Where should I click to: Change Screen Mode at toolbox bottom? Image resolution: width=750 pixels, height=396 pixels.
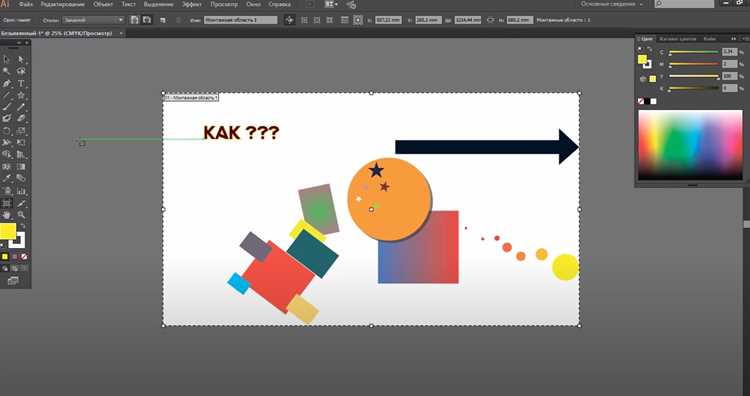pyautogui.click(x=13, y=281)
